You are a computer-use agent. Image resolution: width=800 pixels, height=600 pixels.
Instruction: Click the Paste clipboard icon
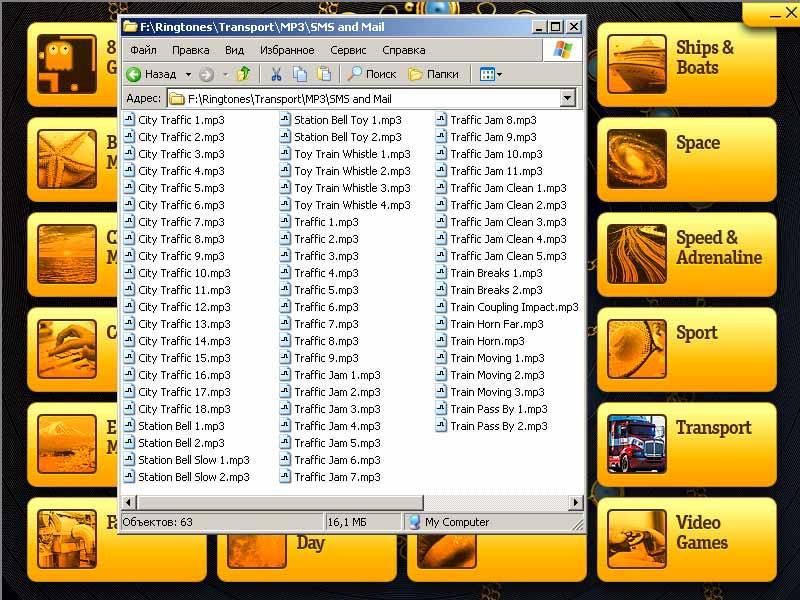pyautogui.click(x=324, y=74)
